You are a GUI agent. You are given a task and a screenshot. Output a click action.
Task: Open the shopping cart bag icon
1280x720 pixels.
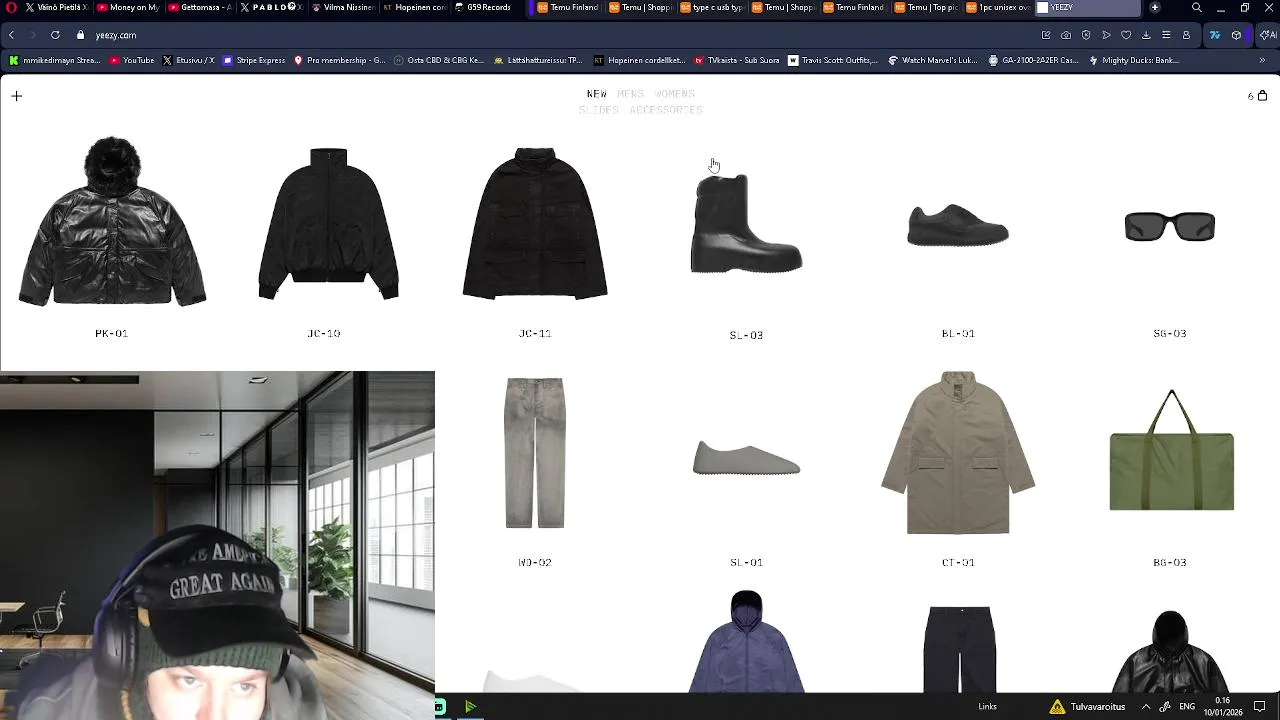click(1262, 96)
